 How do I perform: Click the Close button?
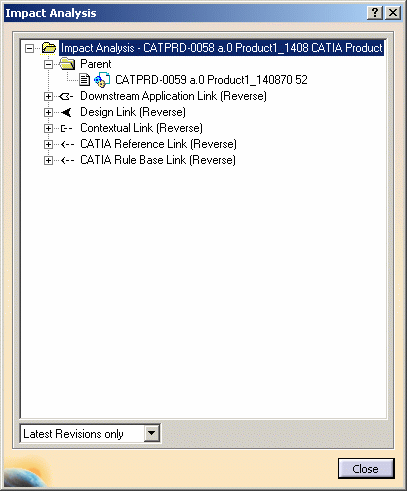coord(366,469)
